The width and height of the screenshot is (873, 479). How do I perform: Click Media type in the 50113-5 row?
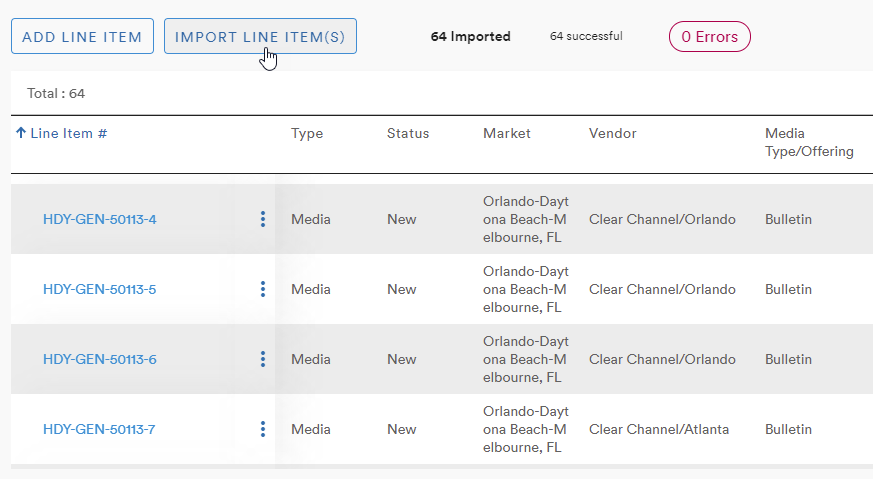click(311, 290)
